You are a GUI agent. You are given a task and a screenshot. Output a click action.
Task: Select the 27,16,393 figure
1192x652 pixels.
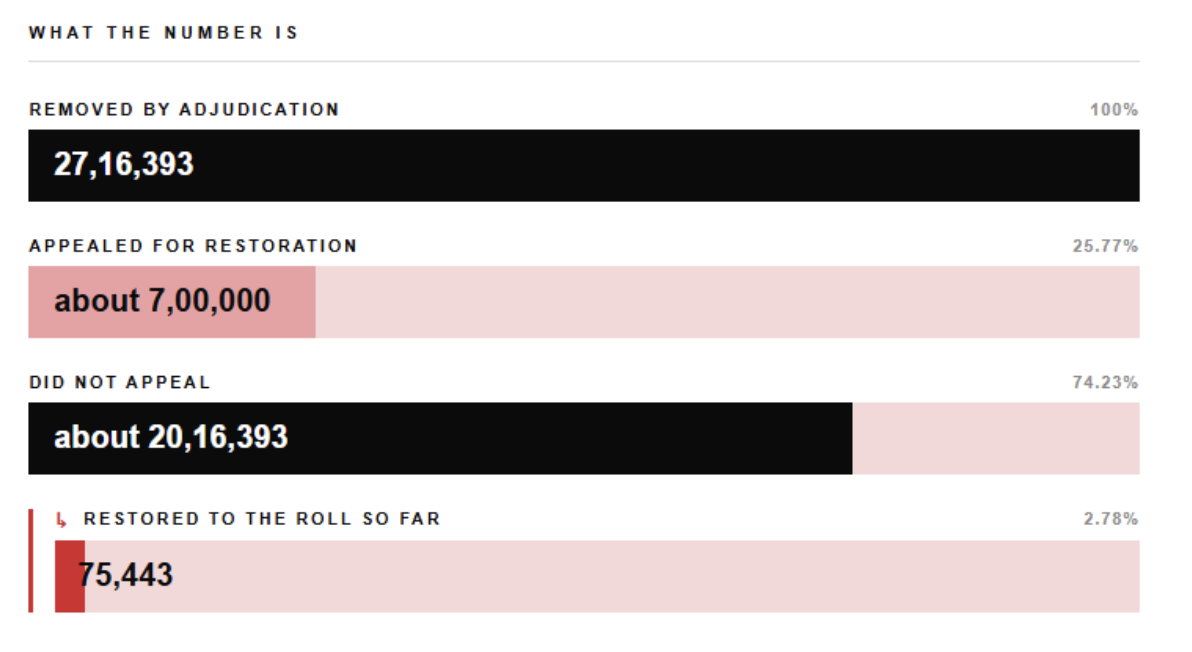pyautogui.click(x=124, y=164)
